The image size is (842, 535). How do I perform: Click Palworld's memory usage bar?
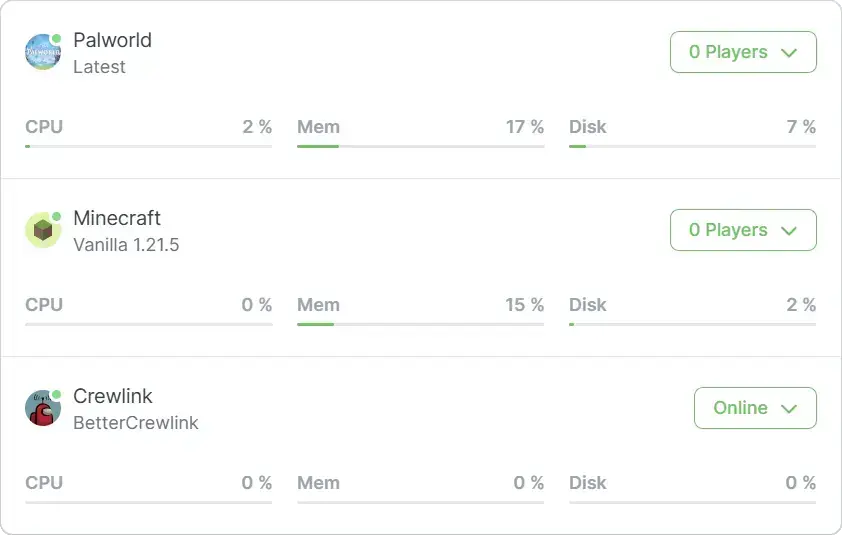(420, 146)
